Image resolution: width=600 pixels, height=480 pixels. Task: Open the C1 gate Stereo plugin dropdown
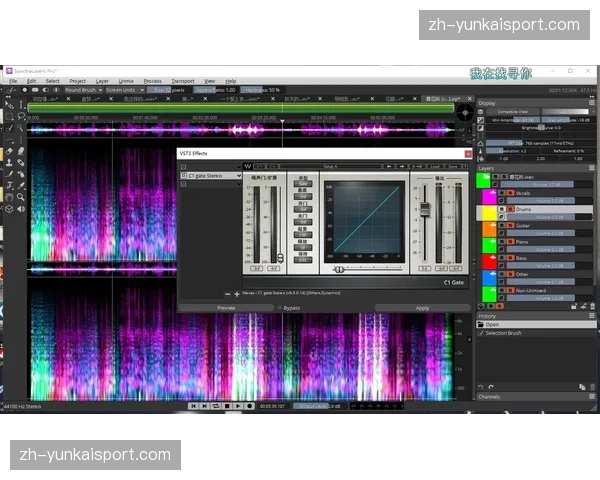click(211, 176)
